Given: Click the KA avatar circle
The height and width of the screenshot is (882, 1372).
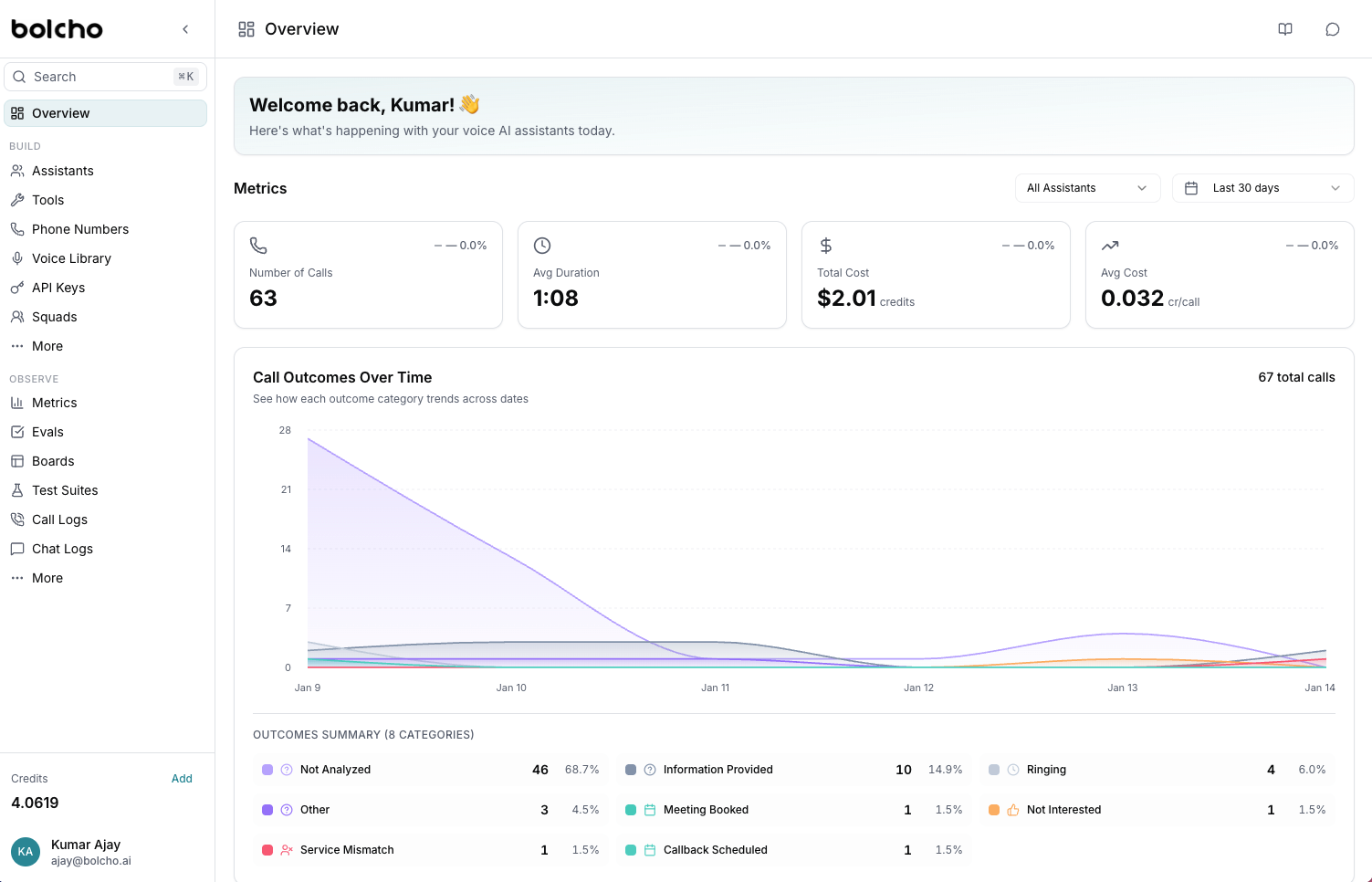Looking at the screenshot, I should [x=26, y=852].
